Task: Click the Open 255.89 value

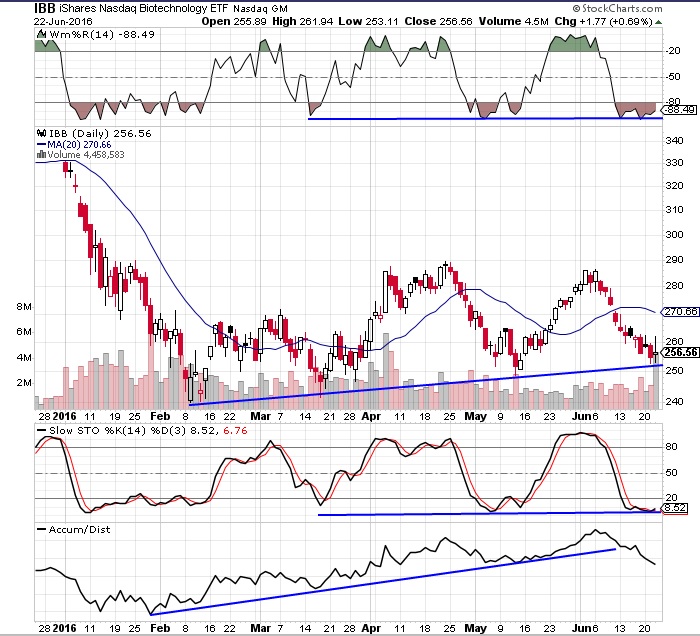Action: pos(234,21)
